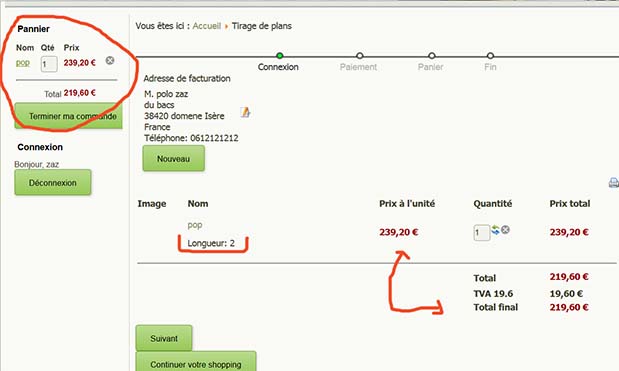Click 'M. polo zaz' name line
Viewport: 619px width, 371px height.
tap(166, 94)
